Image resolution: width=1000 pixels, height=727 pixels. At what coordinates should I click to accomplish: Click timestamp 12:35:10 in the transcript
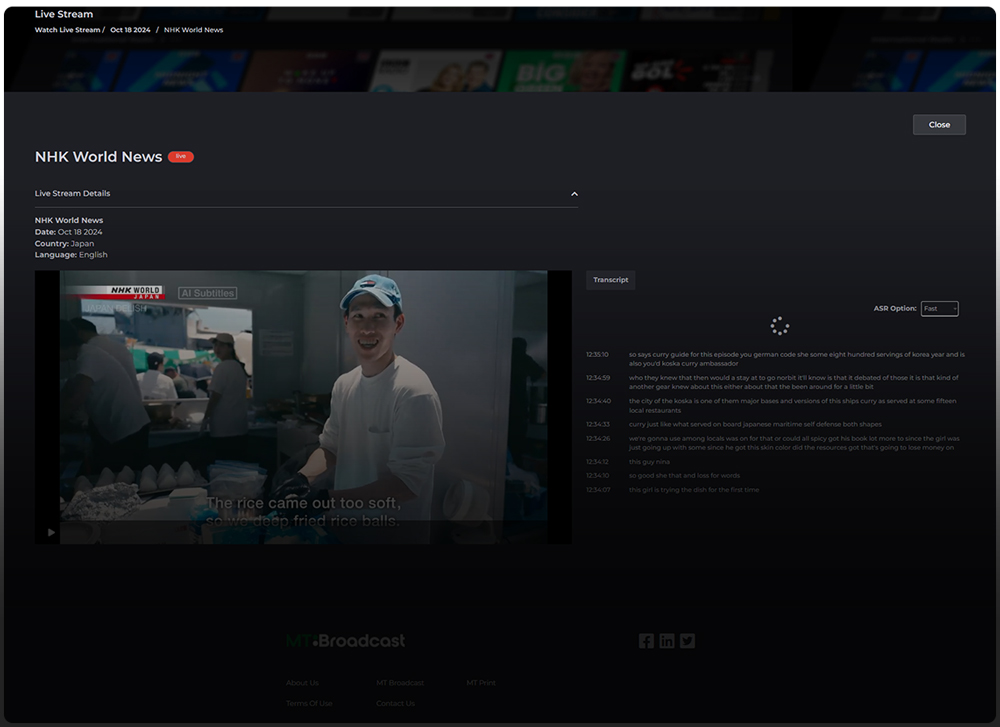[596, 354]
